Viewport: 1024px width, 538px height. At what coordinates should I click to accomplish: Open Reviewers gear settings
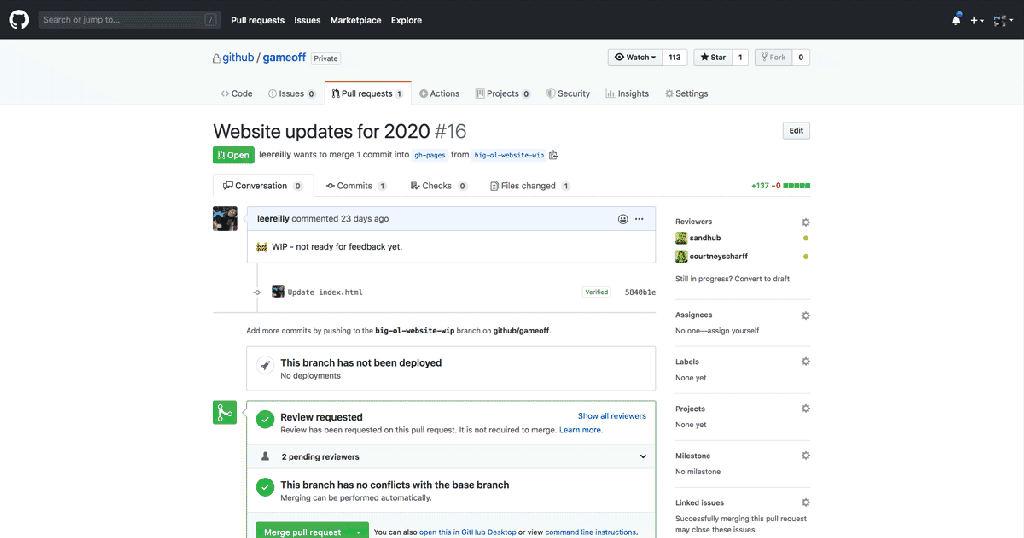coord(805,221)
